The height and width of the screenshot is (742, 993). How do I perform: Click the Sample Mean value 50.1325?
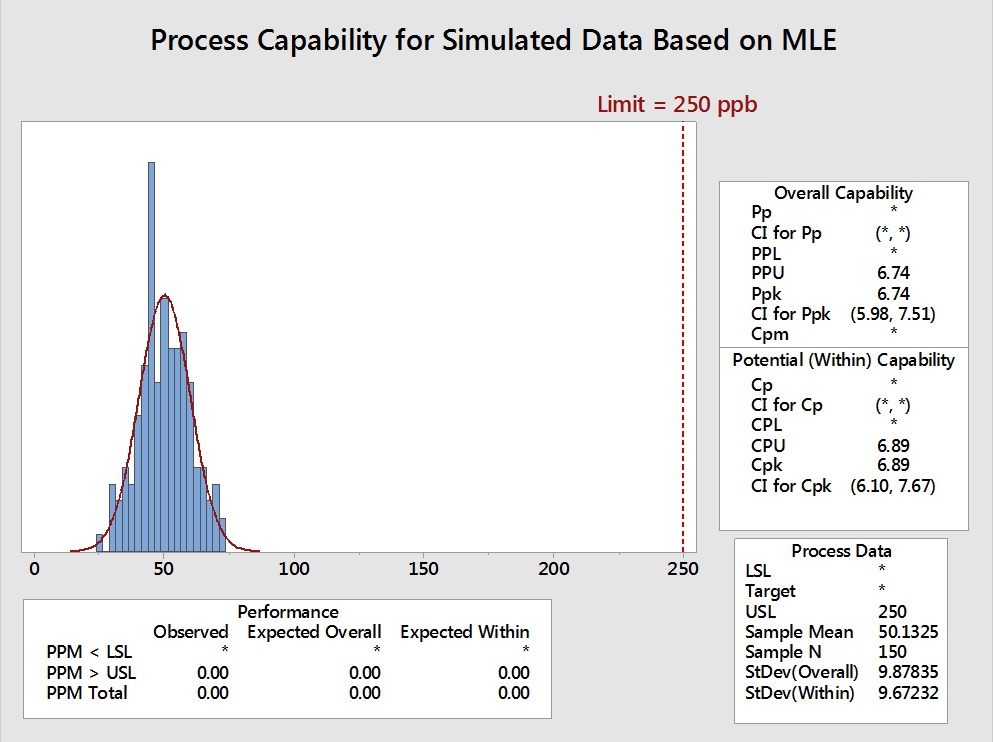point(909,632)
